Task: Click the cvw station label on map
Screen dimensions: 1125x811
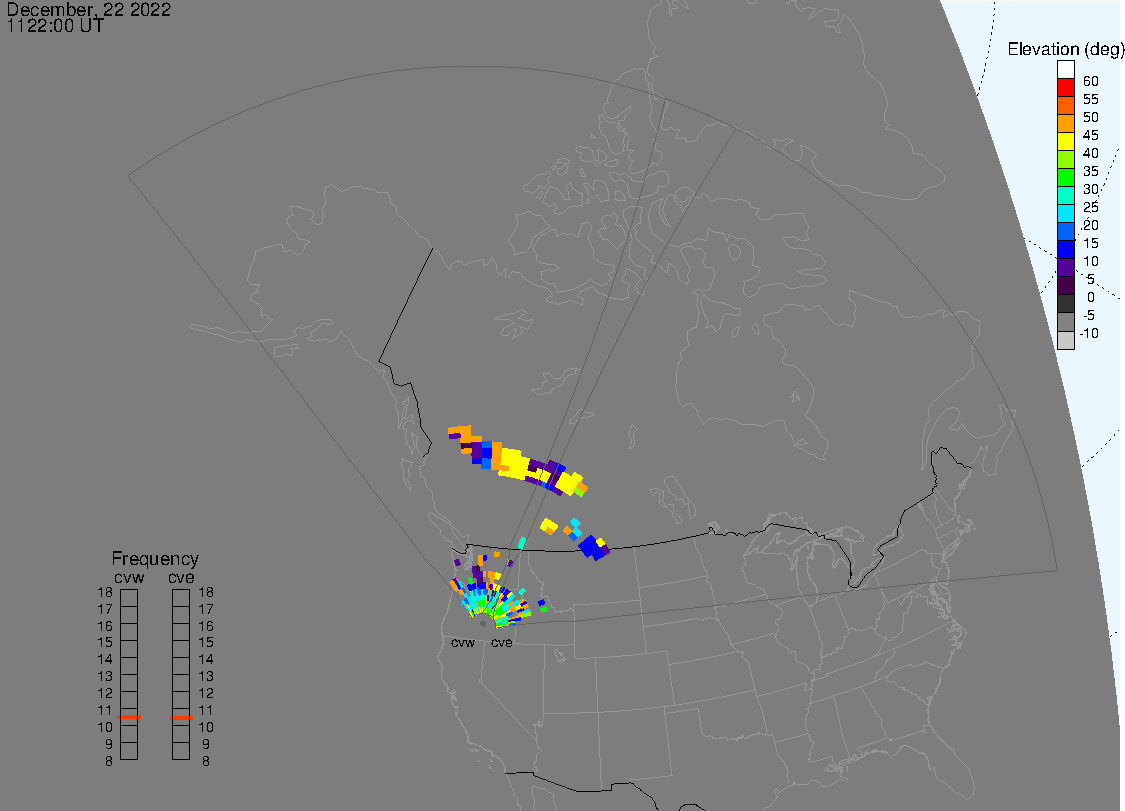Action: [x=463, y=643]
